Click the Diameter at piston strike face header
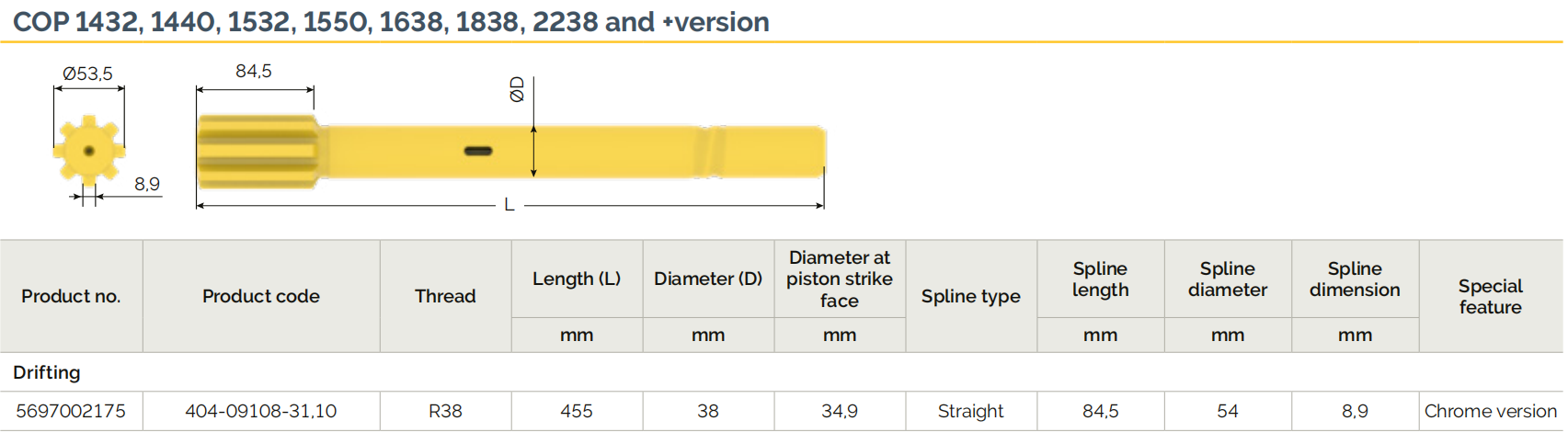Image resolution: width=1568 pixels, height=444 pixels. click(839, 279)
